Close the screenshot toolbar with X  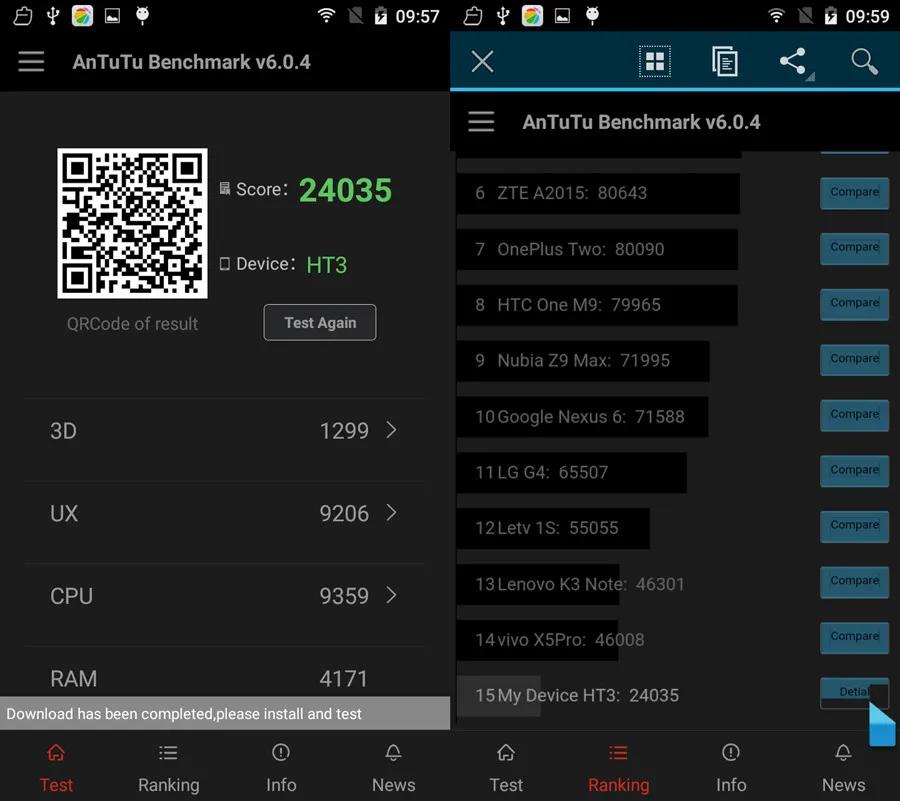pyautogui.click(x=482, y=61)
